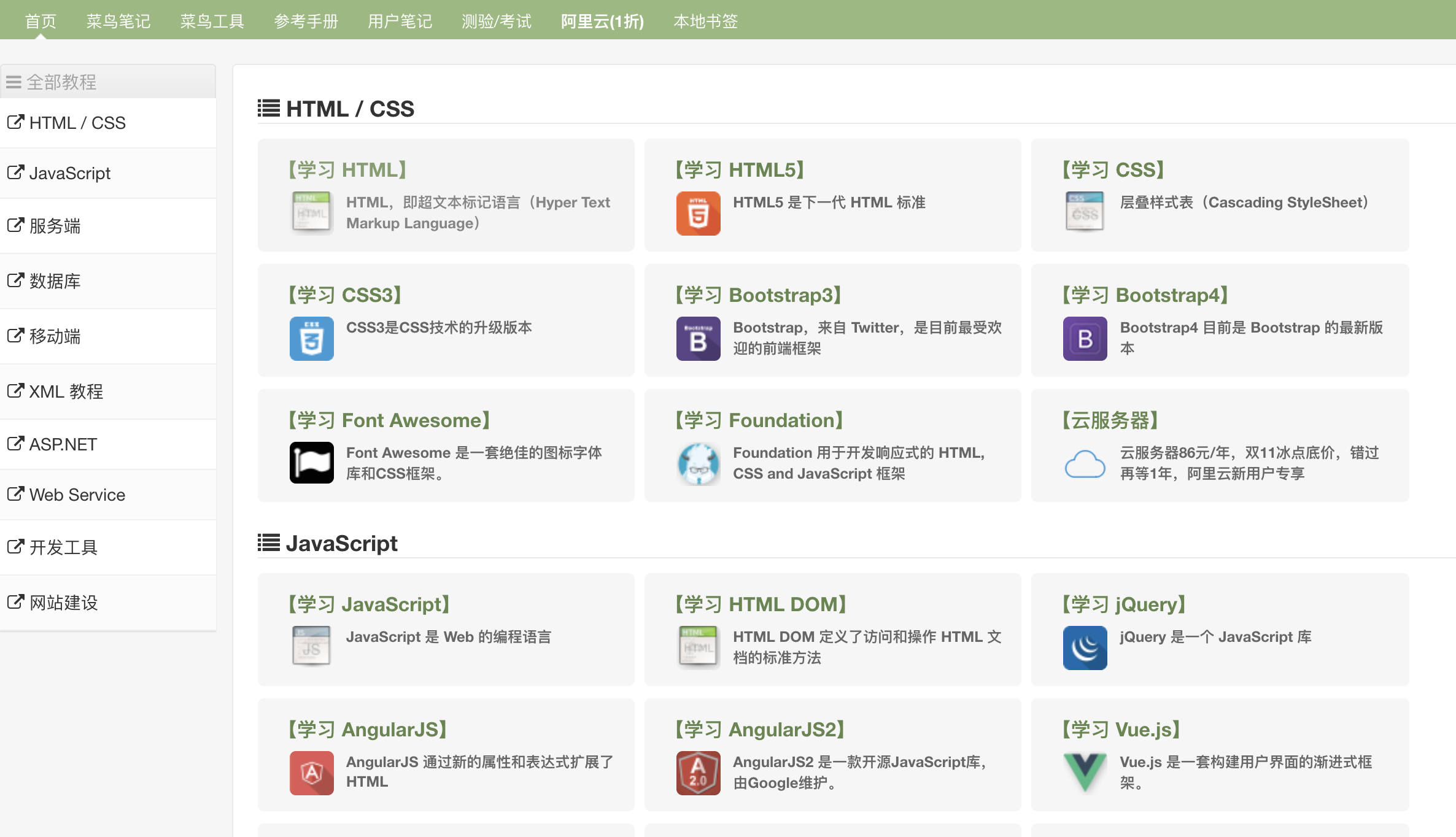Go to 阿里云(1折) in top navigation

pos(602,21)
